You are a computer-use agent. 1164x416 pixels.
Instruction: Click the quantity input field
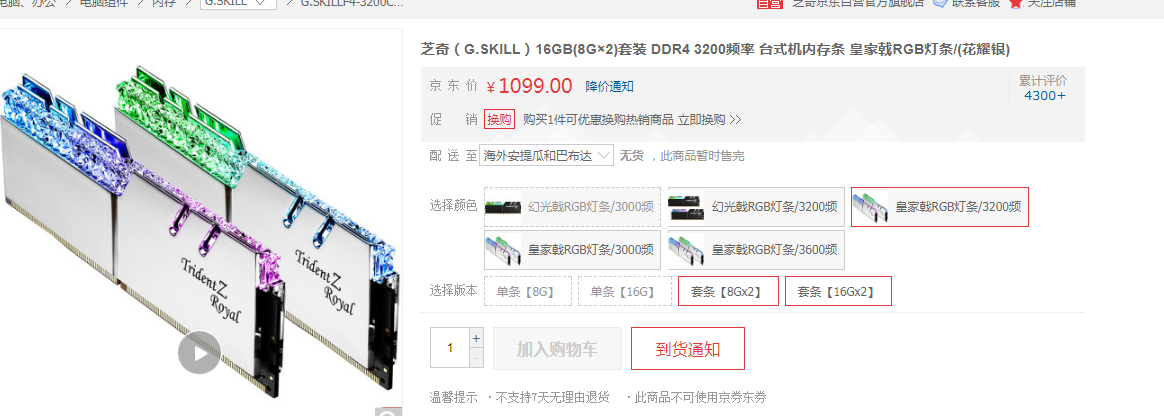(449, 348)
